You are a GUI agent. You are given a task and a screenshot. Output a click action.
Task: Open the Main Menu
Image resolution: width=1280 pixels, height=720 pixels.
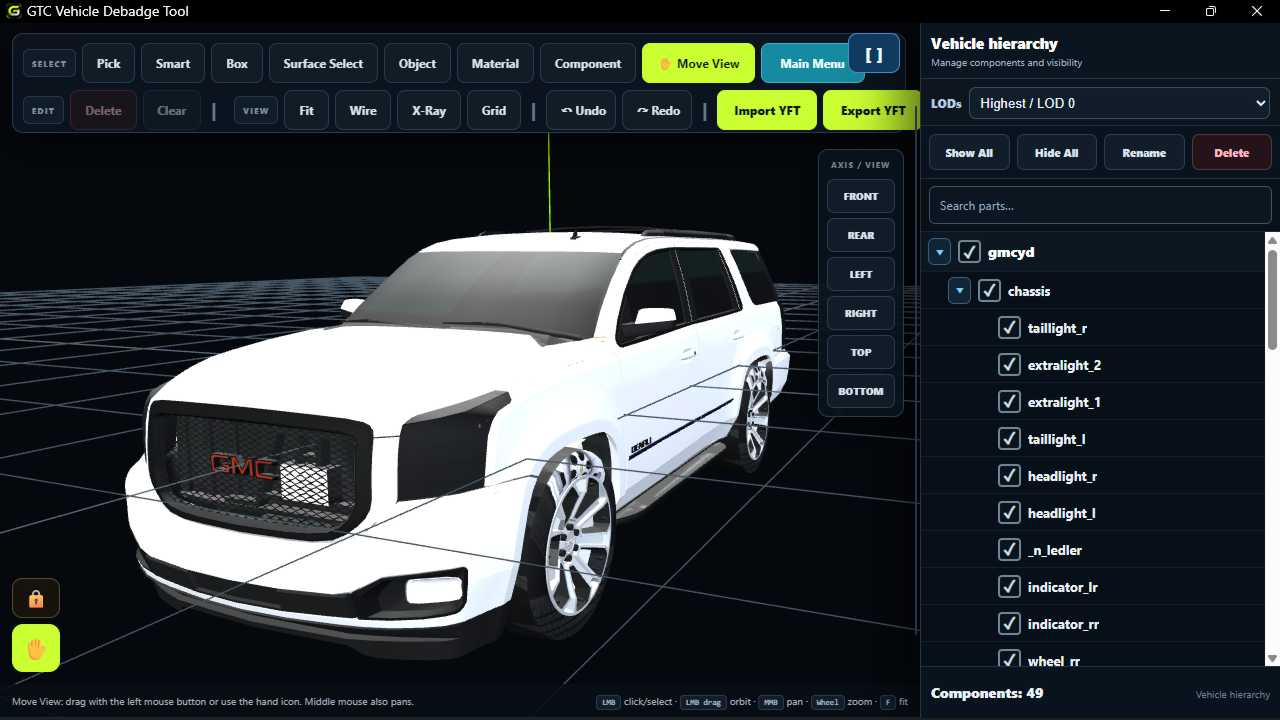pyautogui.click(x=812, y=63)
